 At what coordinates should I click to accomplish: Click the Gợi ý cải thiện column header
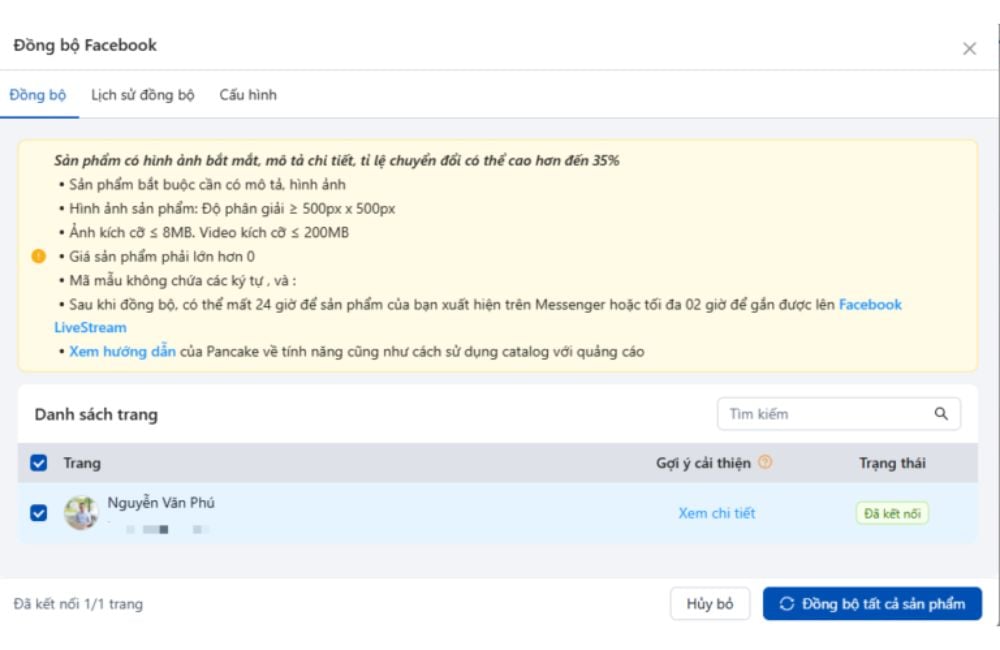point(703,463)
